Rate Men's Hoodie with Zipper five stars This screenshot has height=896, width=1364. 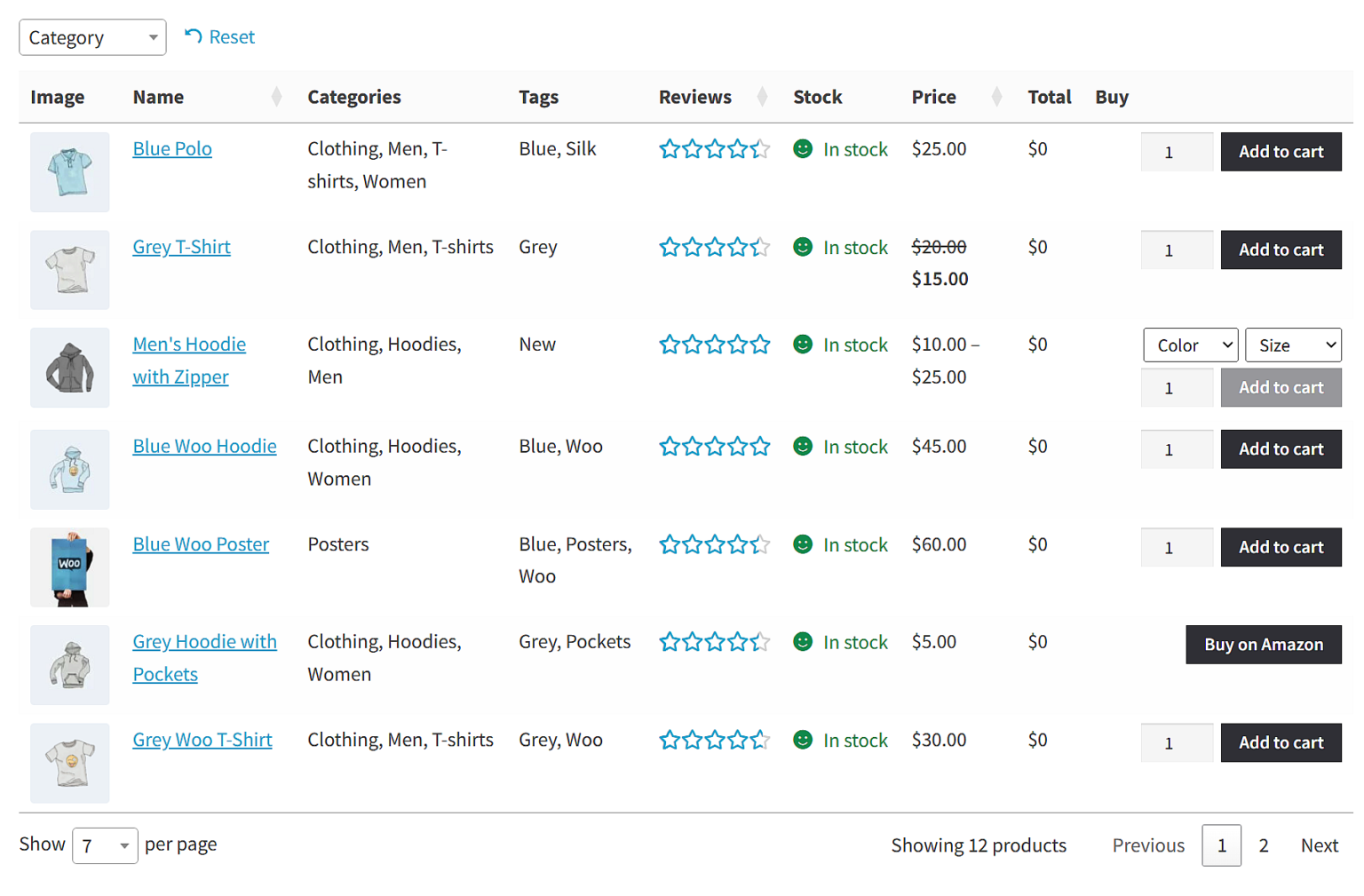click(760, 345)
